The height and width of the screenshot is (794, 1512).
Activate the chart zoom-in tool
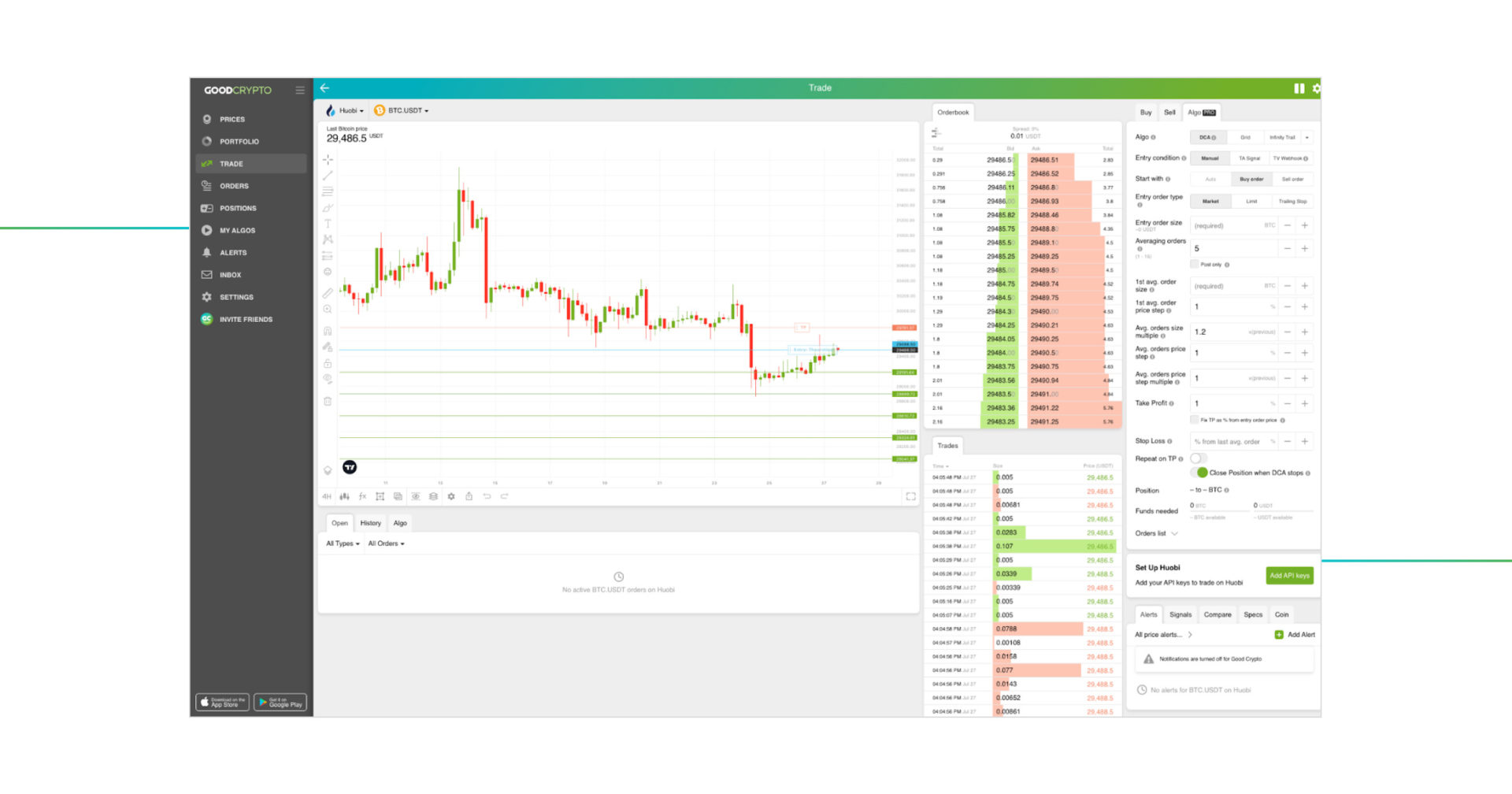(x=328, y=310)
